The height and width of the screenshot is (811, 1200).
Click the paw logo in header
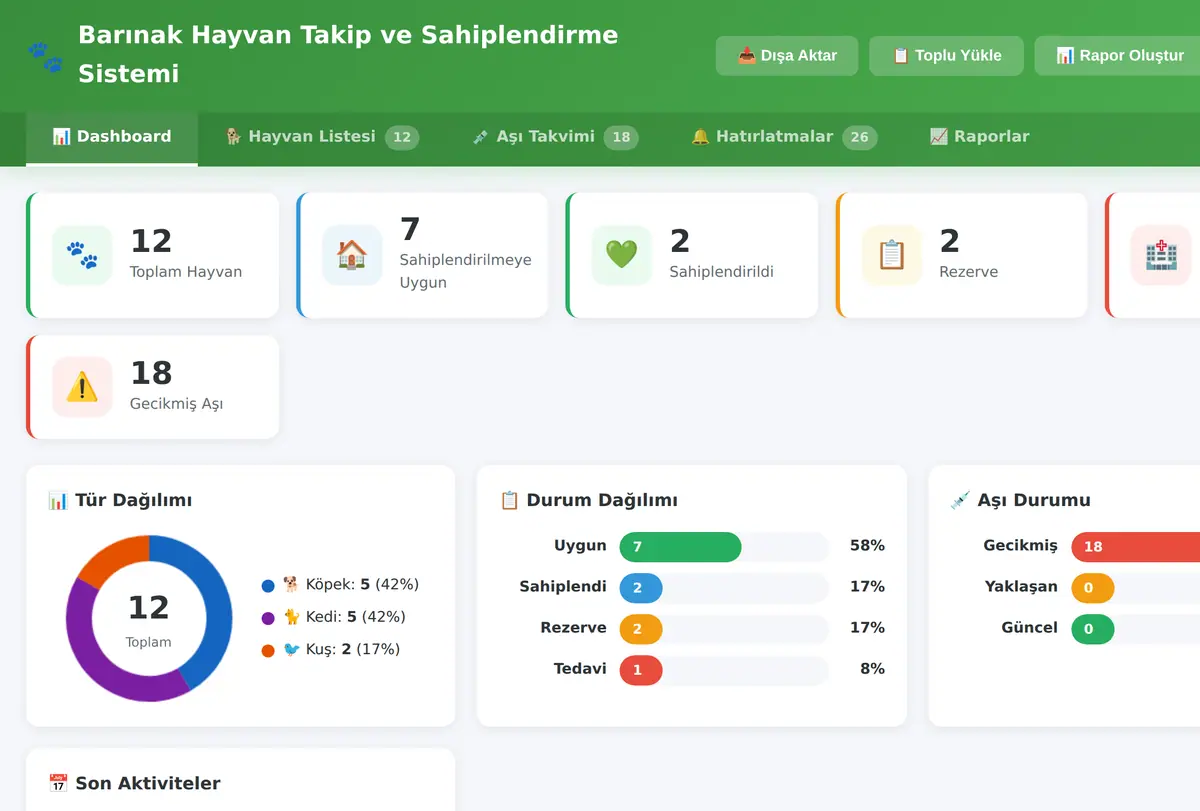coord(45,56)
